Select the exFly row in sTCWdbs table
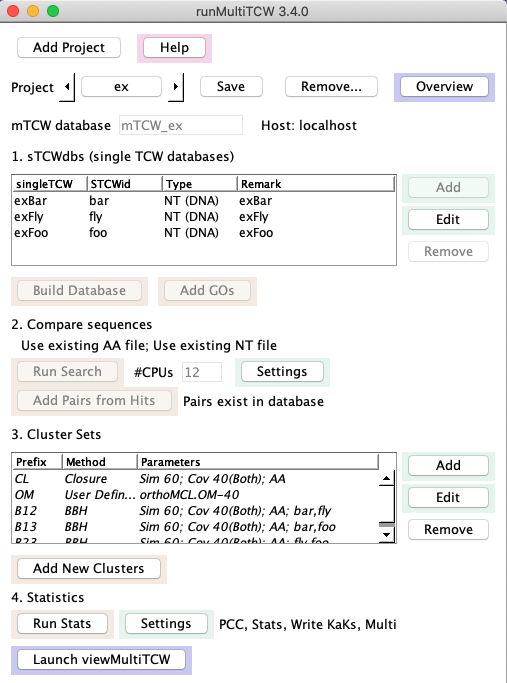507x683 pixels. (x=204, y=216)
